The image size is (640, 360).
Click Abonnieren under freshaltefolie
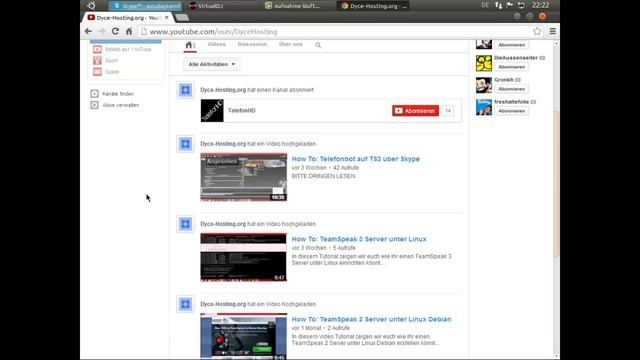click(x=511, y=111)
